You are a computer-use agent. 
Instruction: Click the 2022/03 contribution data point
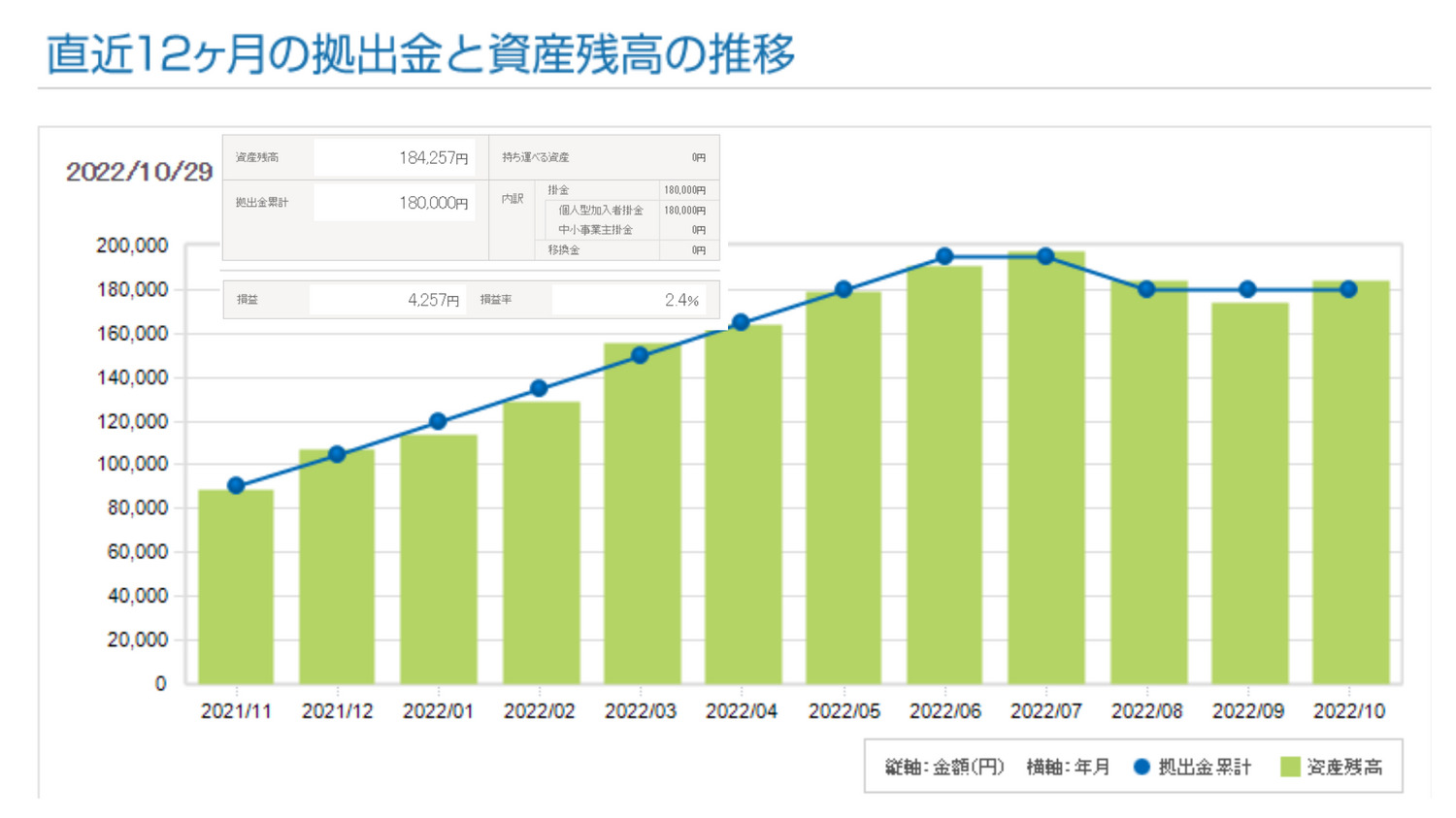pos(640,355)
